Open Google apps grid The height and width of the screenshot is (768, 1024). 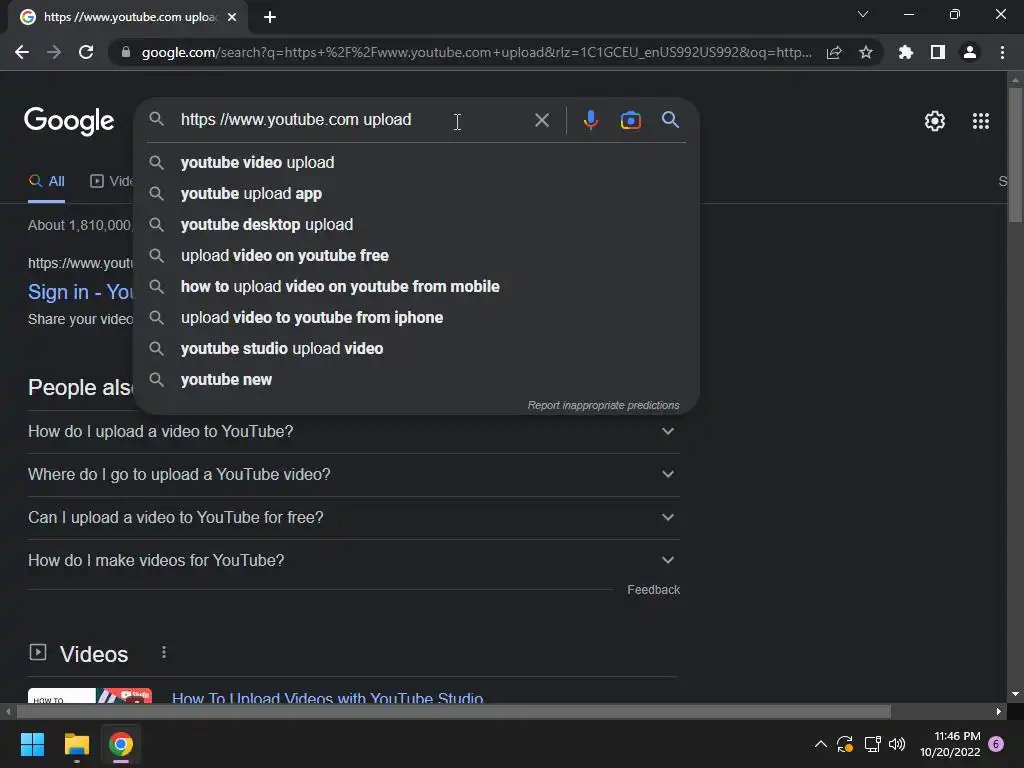pos(980,121)
